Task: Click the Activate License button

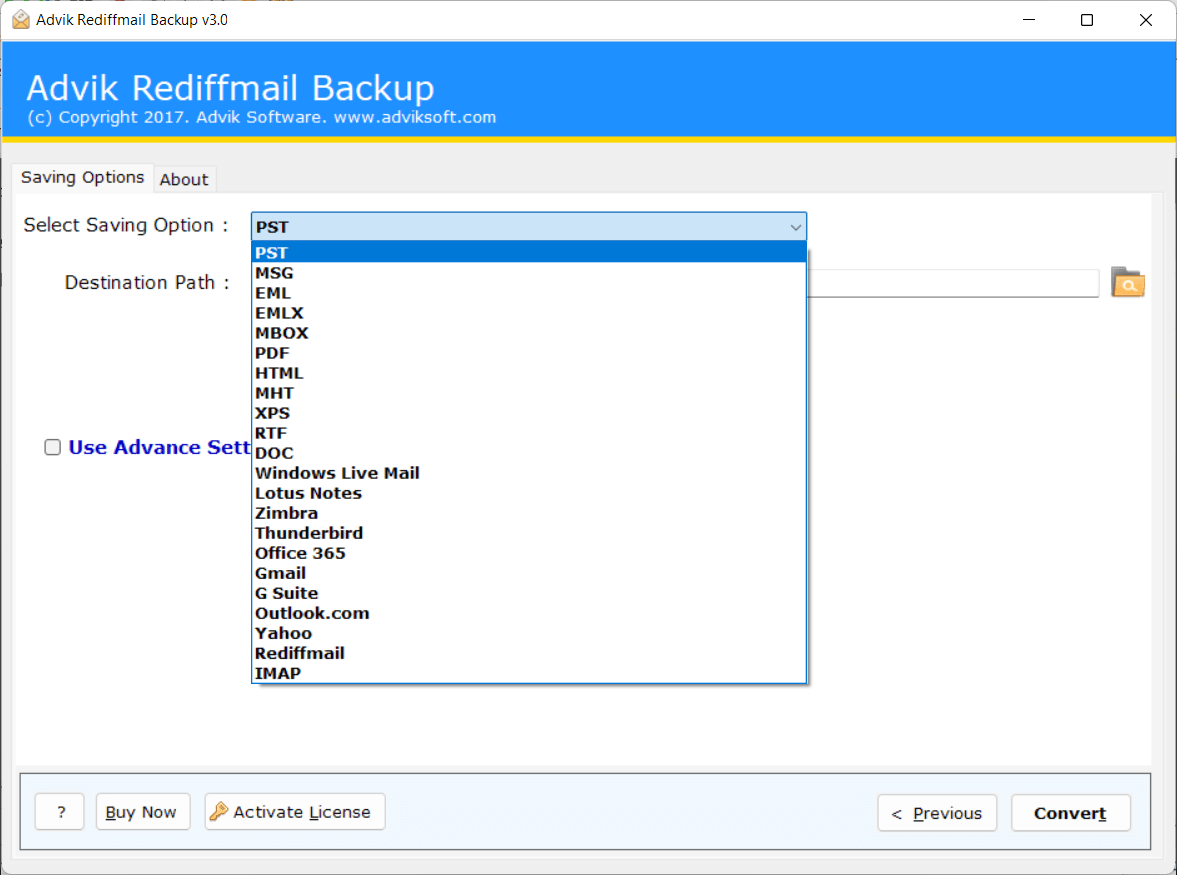Action: [295, 811]
